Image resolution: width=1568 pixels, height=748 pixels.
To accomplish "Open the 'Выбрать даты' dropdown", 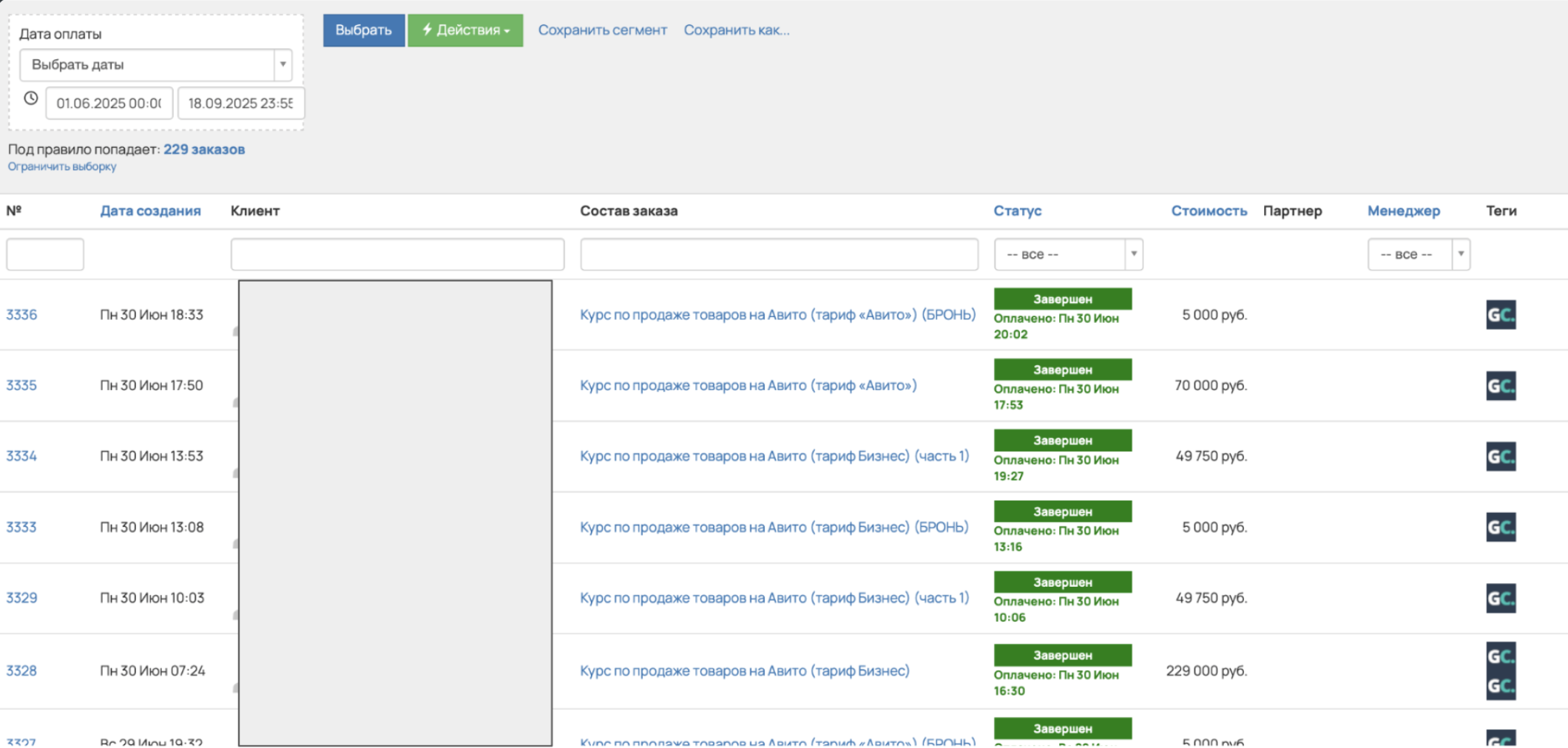I will pyautogui.click(x=155, y=65).
